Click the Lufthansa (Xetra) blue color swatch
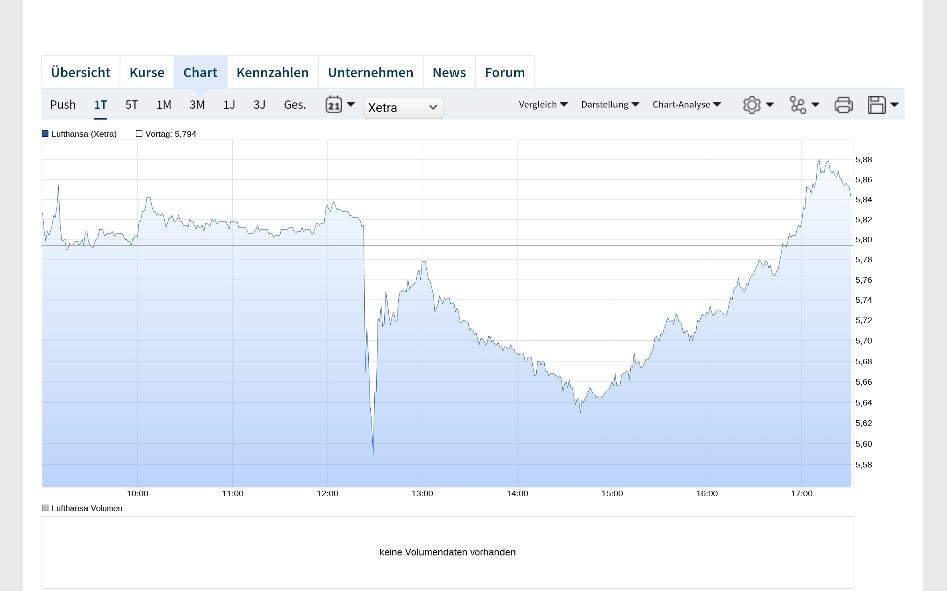The image size is (947, 591). 45,134
